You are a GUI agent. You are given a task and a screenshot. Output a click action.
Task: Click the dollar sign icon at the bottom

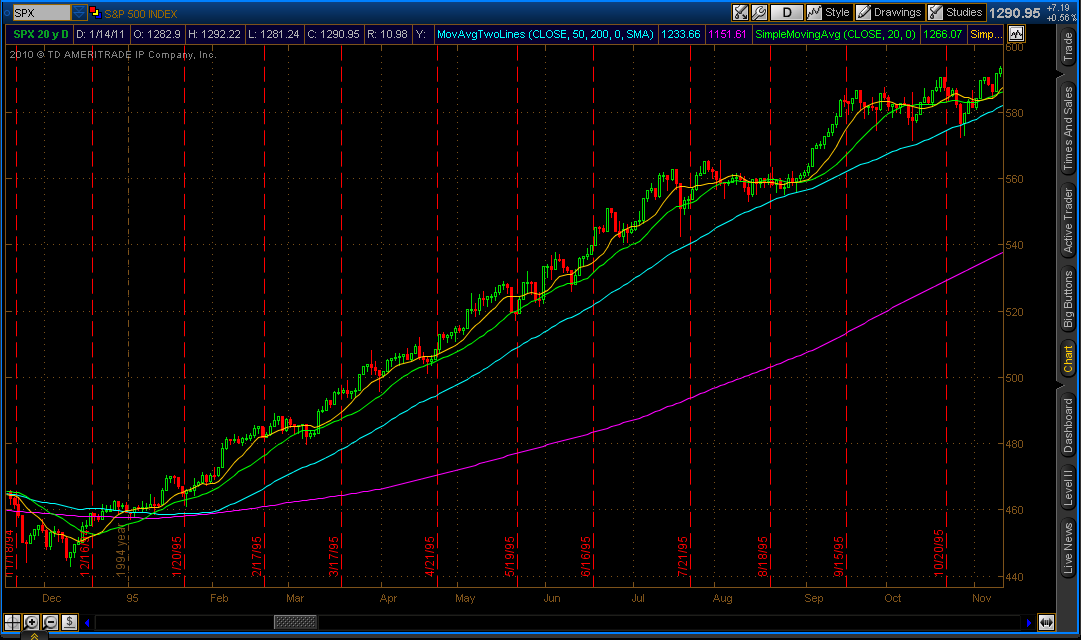point(69,622)
